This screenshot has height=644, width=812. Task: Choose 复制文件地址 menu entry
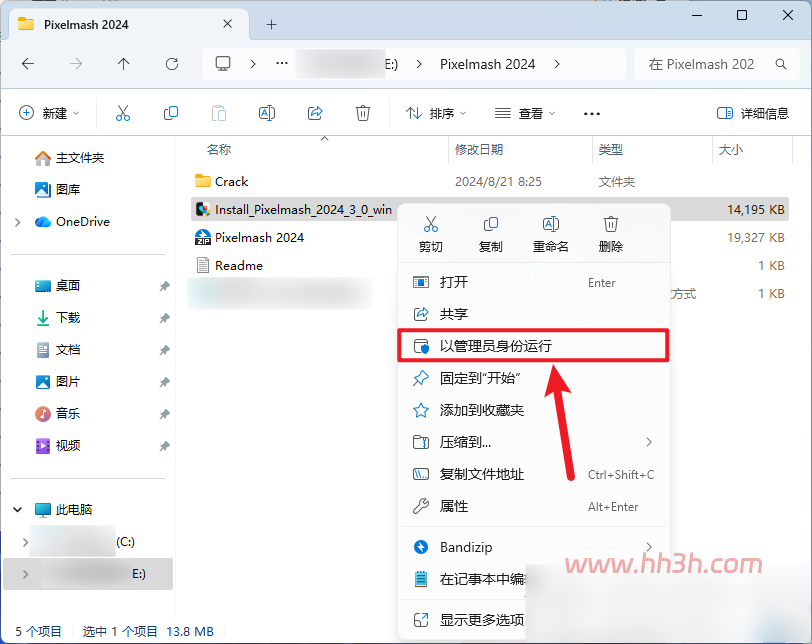[533, 474]
